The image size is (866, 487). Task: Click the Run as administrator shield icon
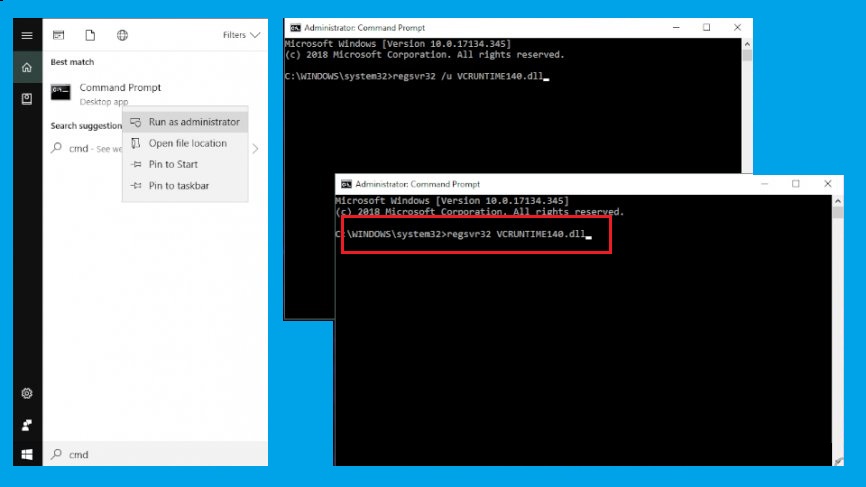136,121
